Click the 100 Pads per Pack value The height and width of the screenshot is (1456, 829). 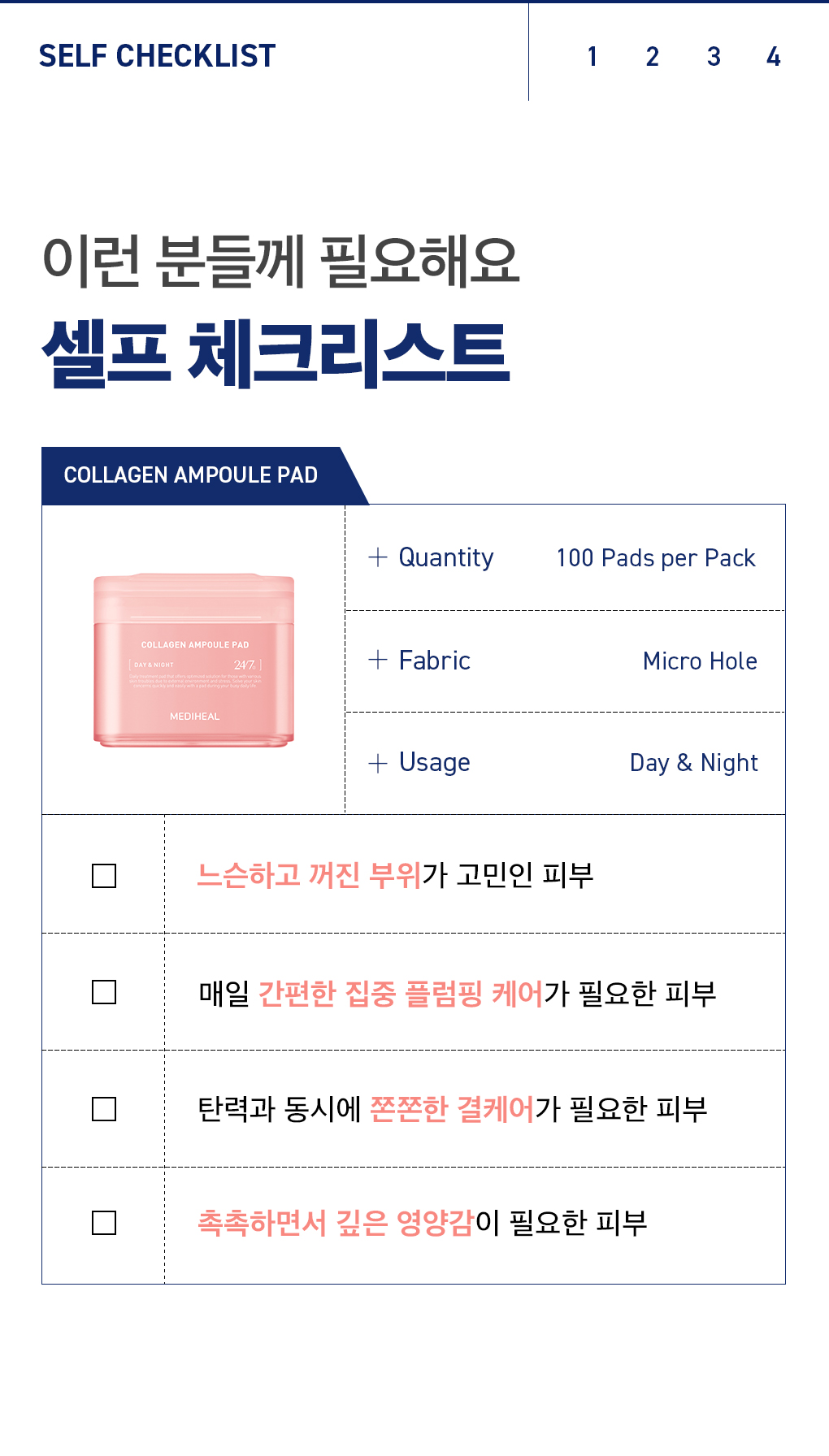point(656,558)
